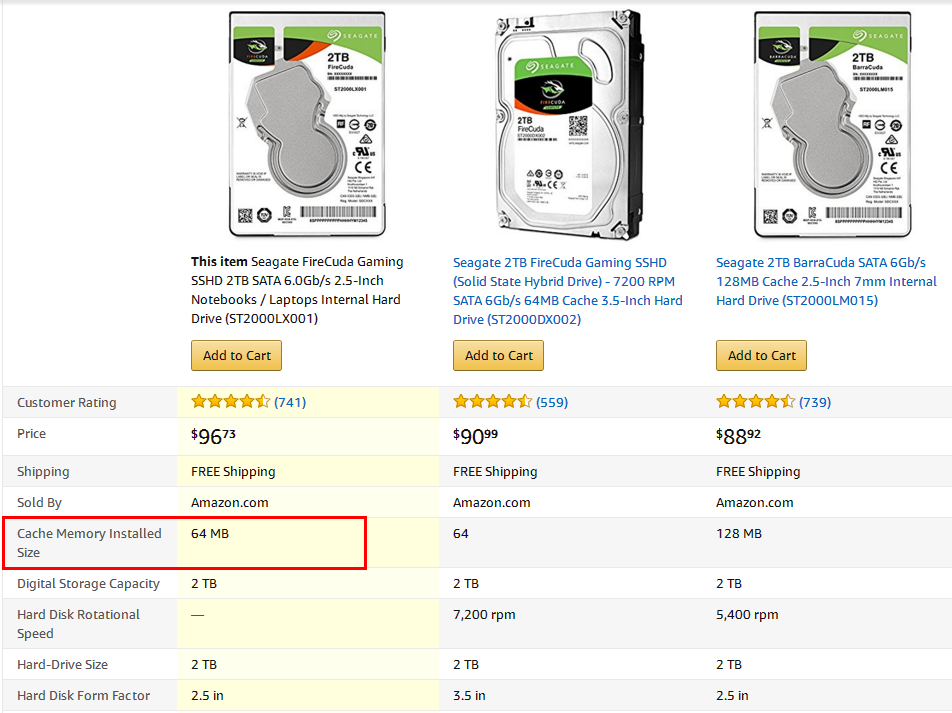Click the 'Digital Storage Capacity' row label
The width and height of the screenshot is (952, 713).
point(89,584)
